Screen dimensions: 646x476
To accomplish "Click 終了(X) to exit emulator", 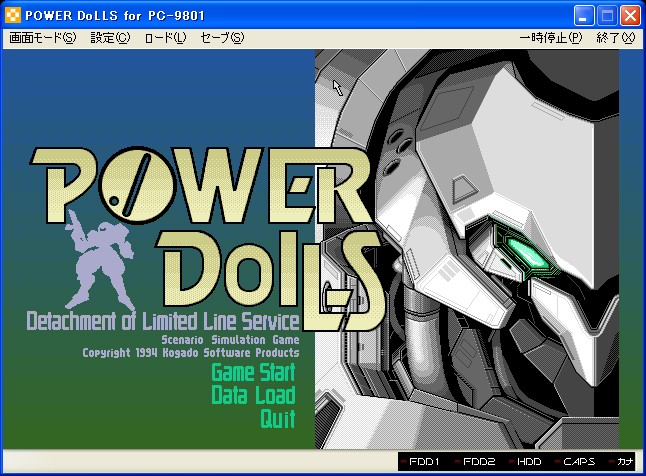I will coord(615,38).
